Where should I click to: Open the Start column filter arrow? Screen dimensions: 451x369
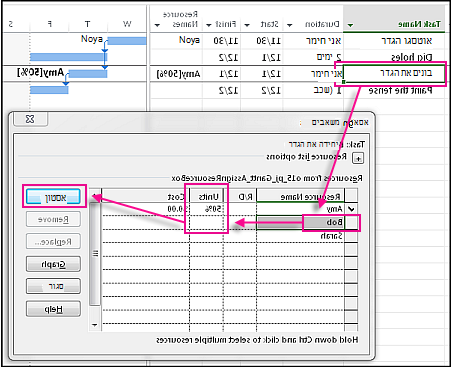[x=247, y=25]
